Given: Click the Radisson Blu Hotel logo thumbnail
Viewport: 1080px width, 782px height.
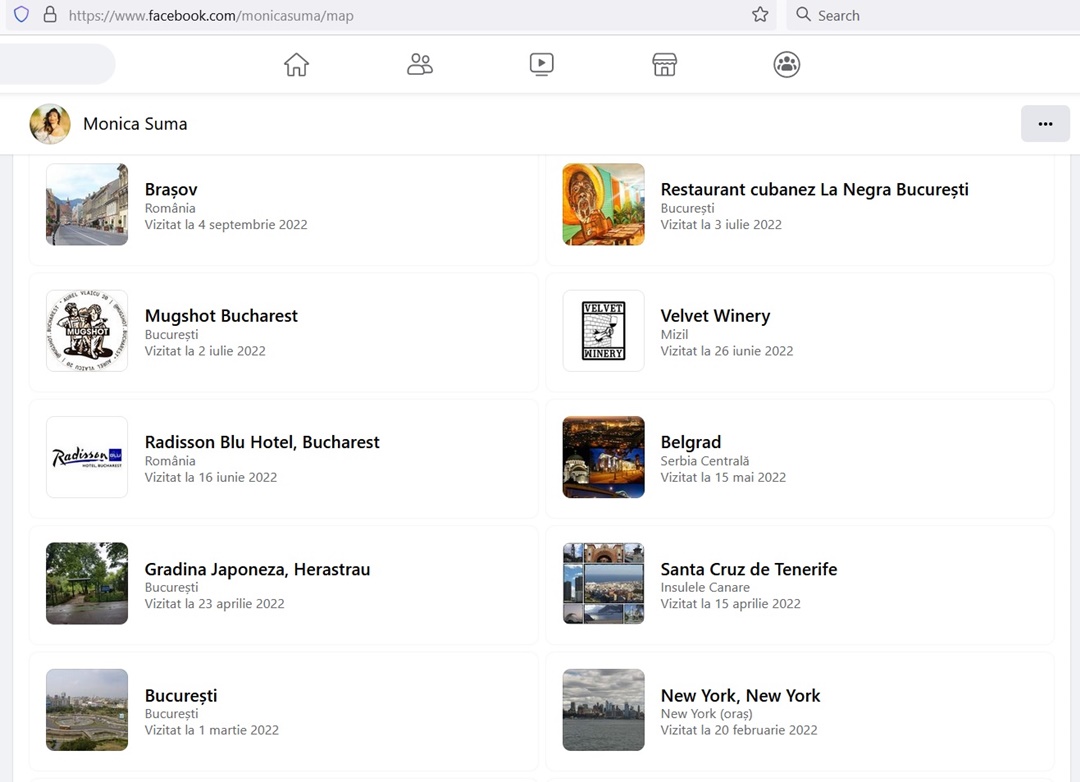Looking at the screenshot, I should (x=87, y=457).
